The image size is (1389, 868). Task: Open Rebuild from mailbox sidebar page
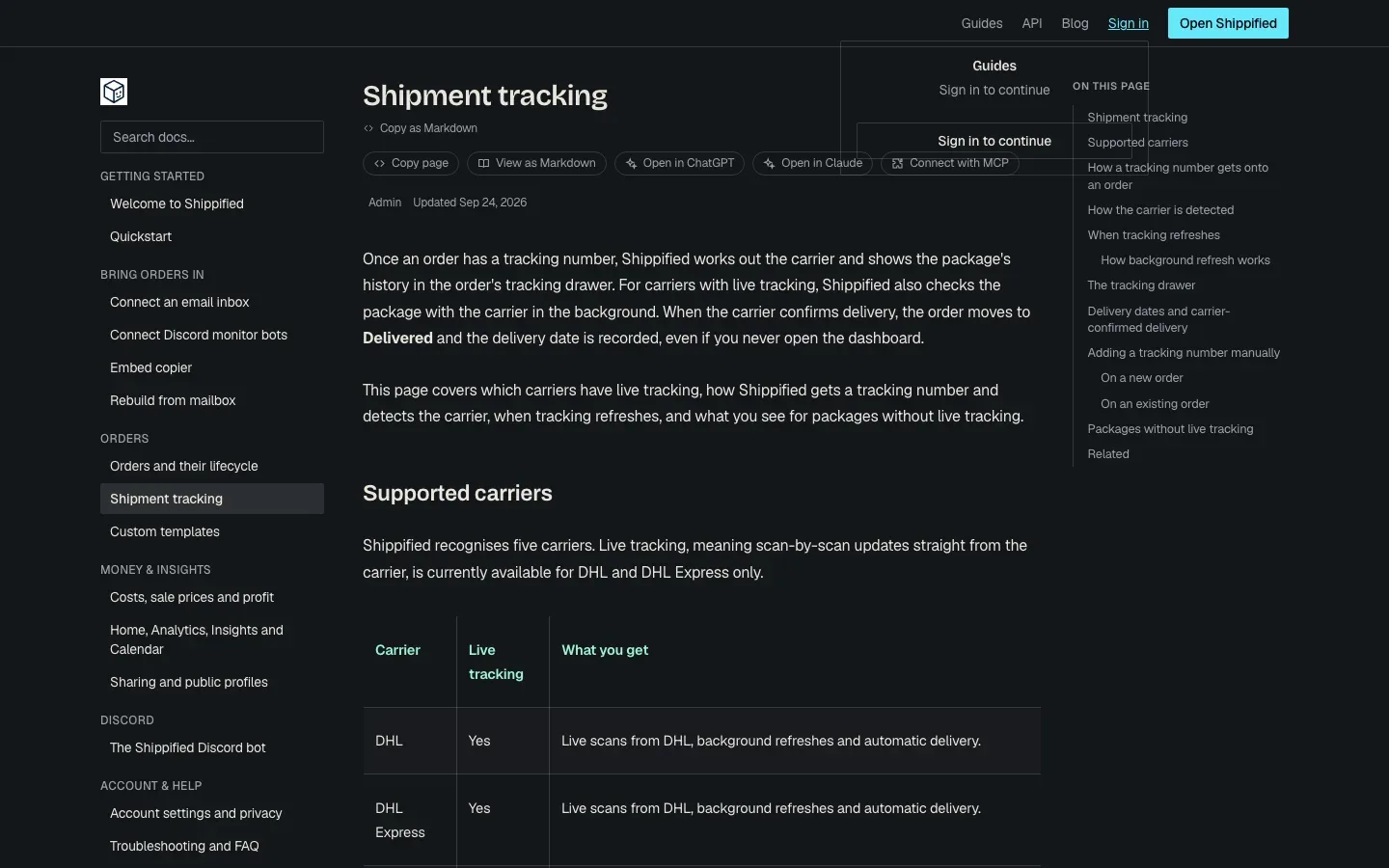point(212,400)
